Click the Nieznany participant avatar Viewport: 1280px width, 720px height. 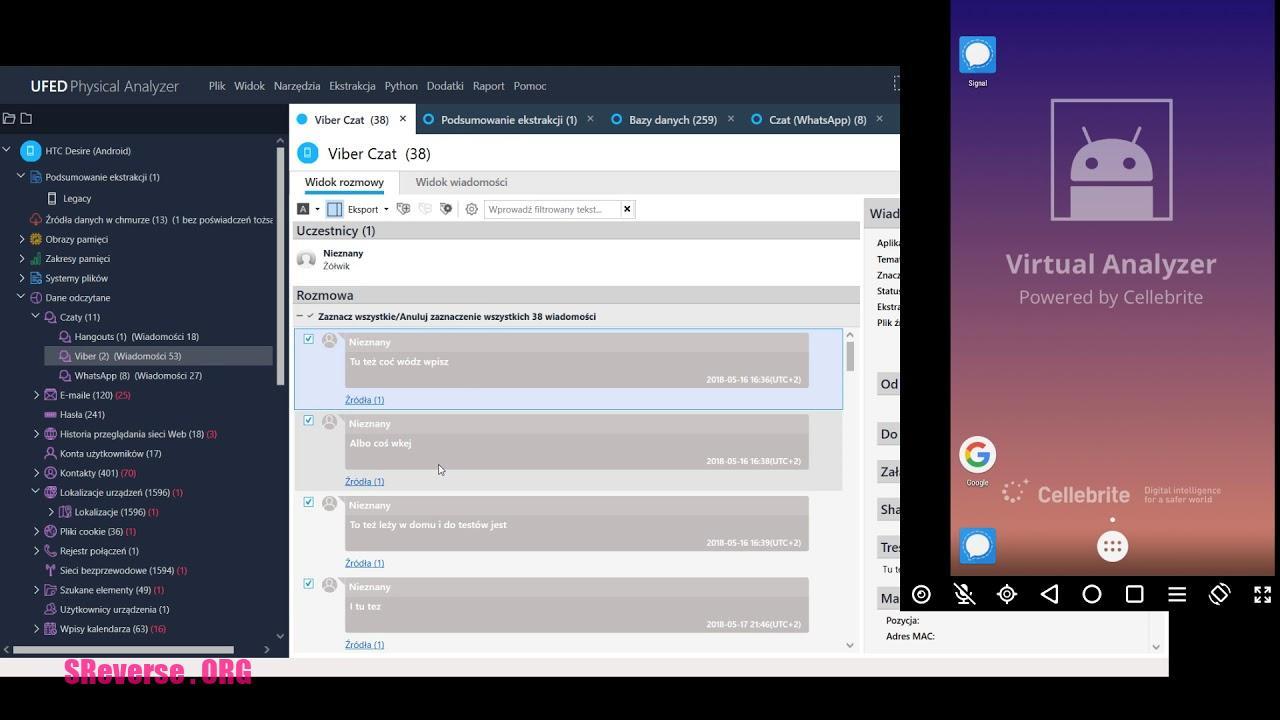307,260
